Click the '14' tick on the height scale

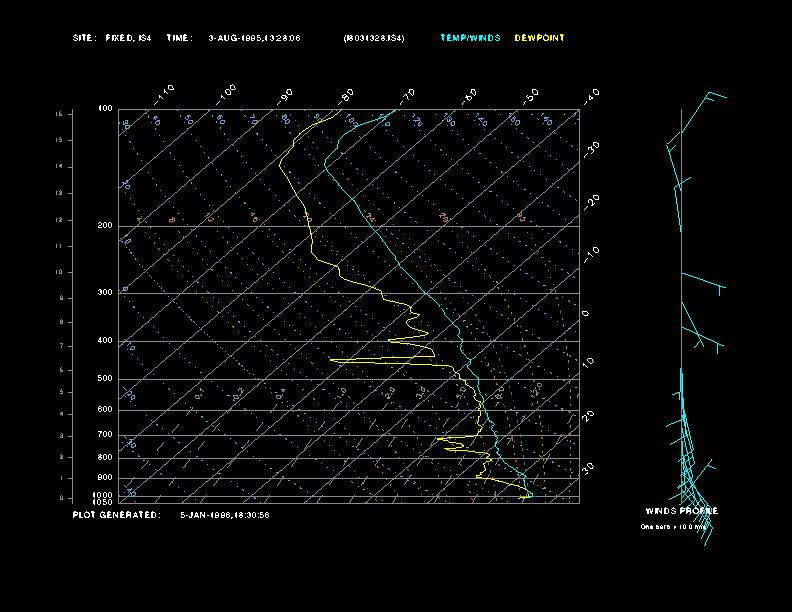coord(59,167)
